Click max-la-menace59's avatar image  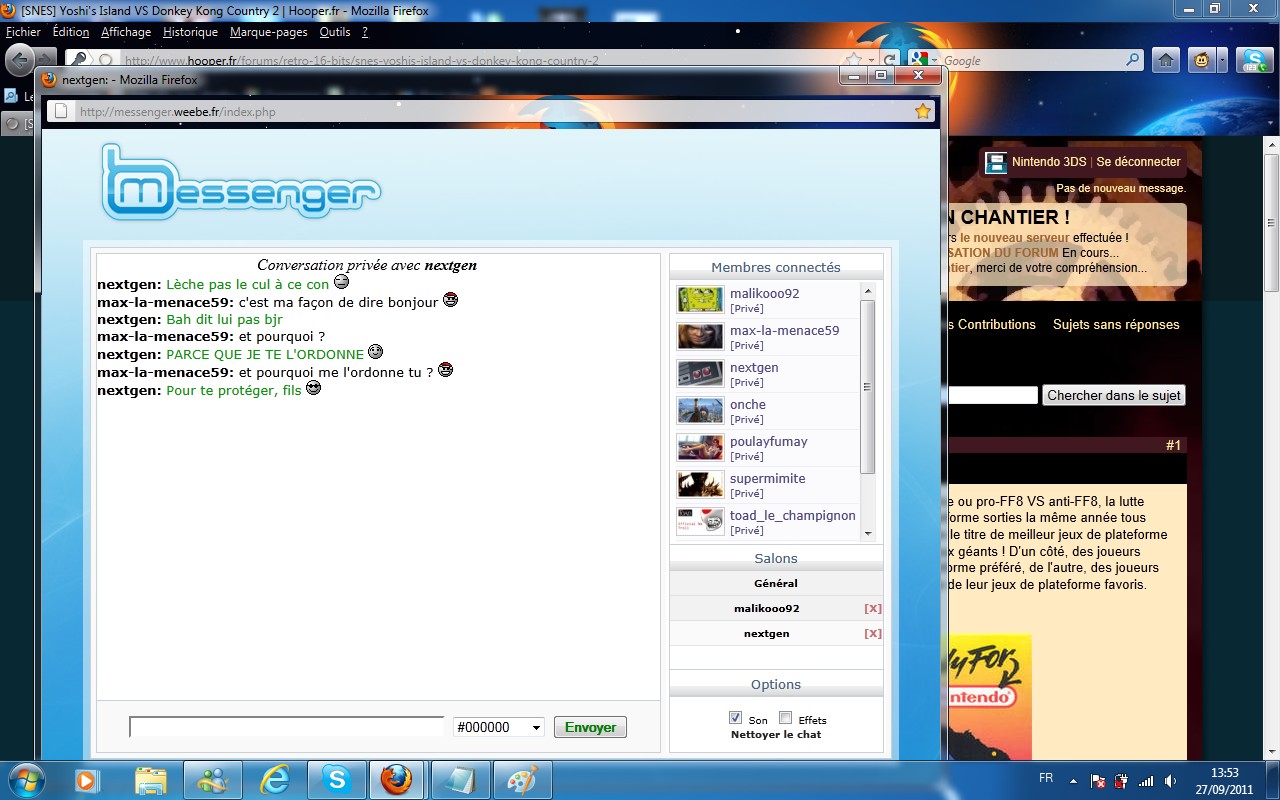pyautogui.click(x=700, y=337)
